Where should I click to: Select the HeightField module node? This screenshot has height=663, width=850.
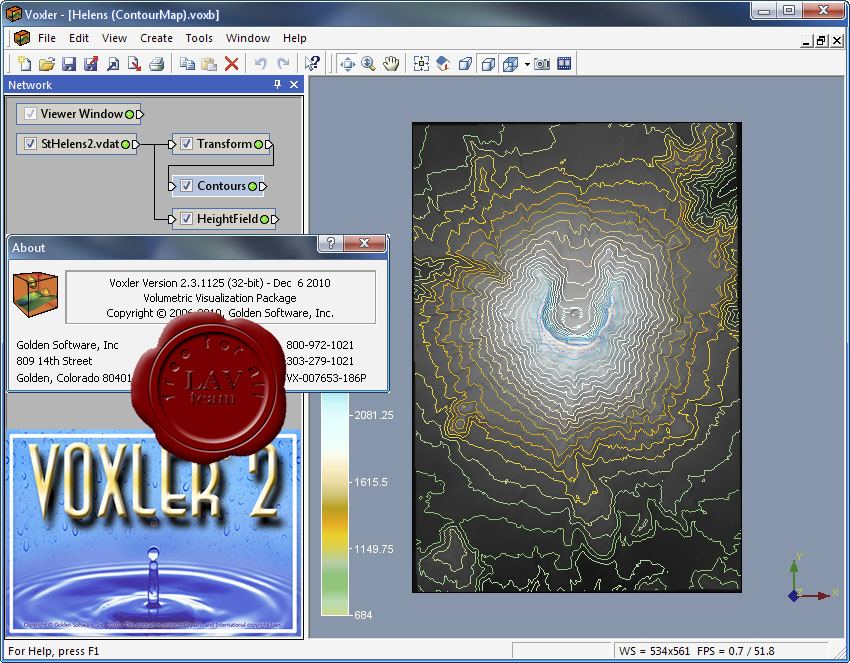[x=224, y=219]
